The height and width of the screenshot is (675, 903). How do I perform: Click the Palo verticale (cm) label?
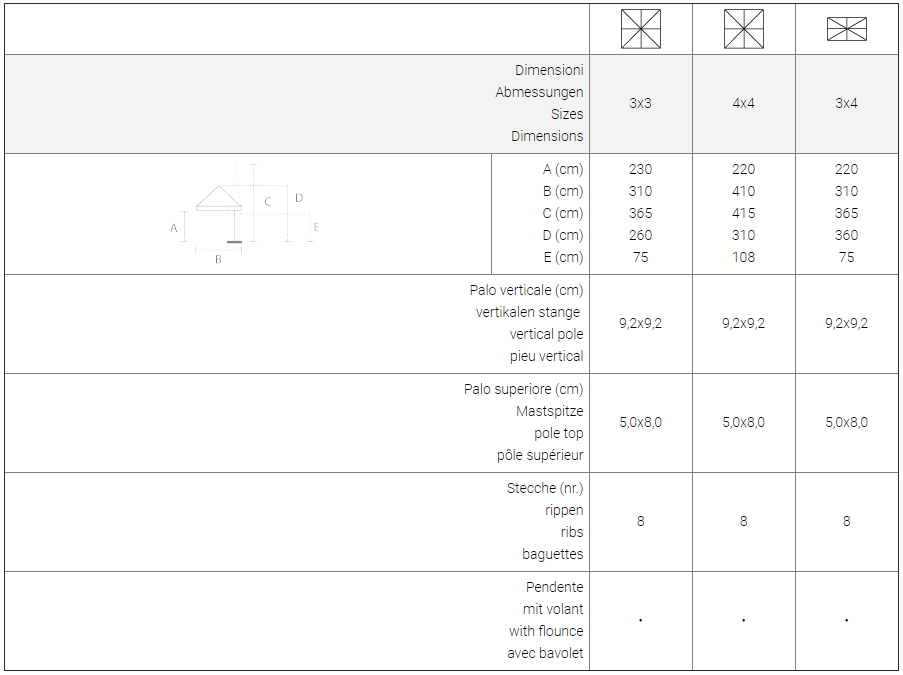(526, 290)
